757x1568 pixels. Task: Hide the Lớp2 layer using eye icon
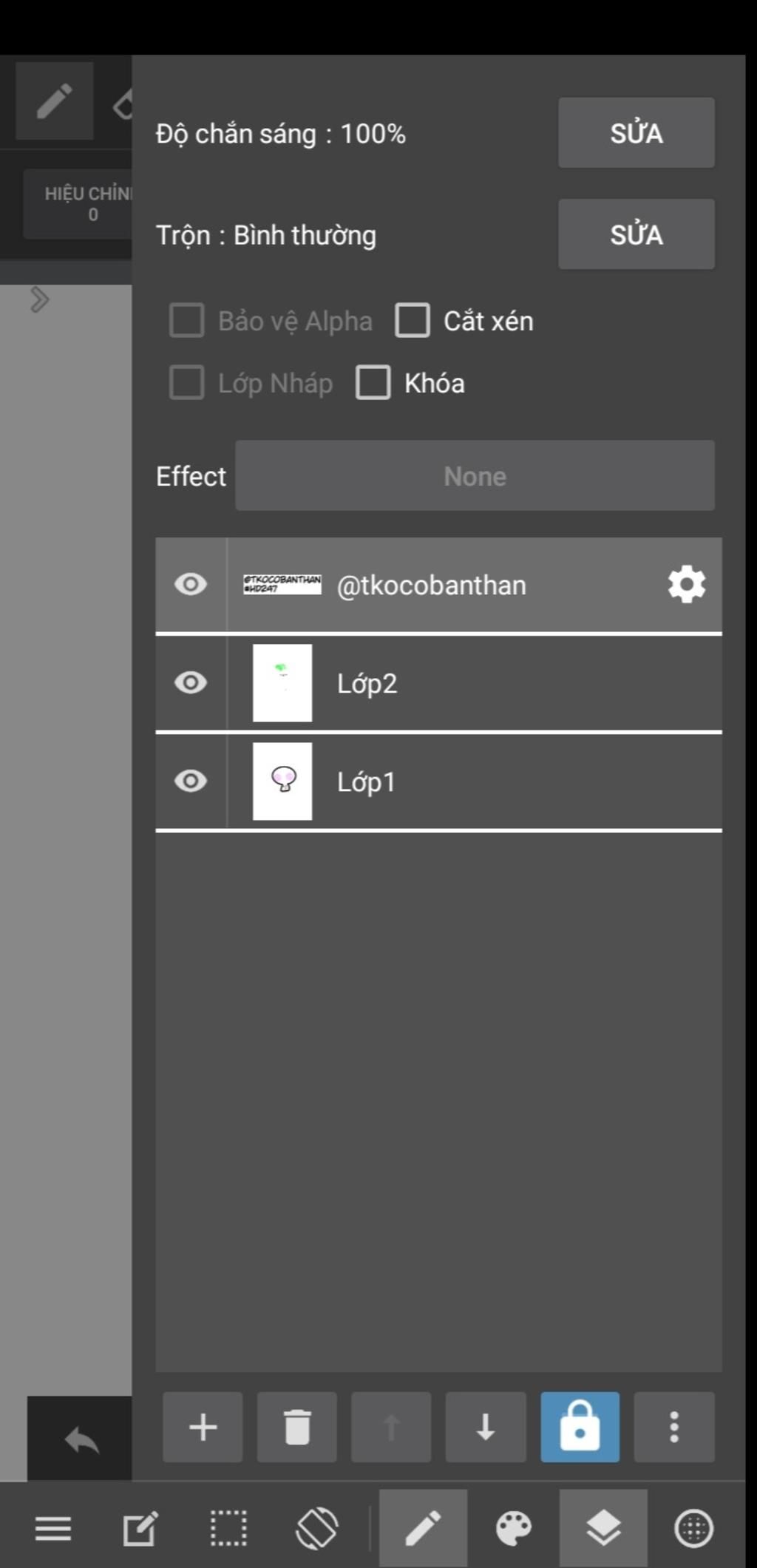pyautogui.click(x=191, y=682)
